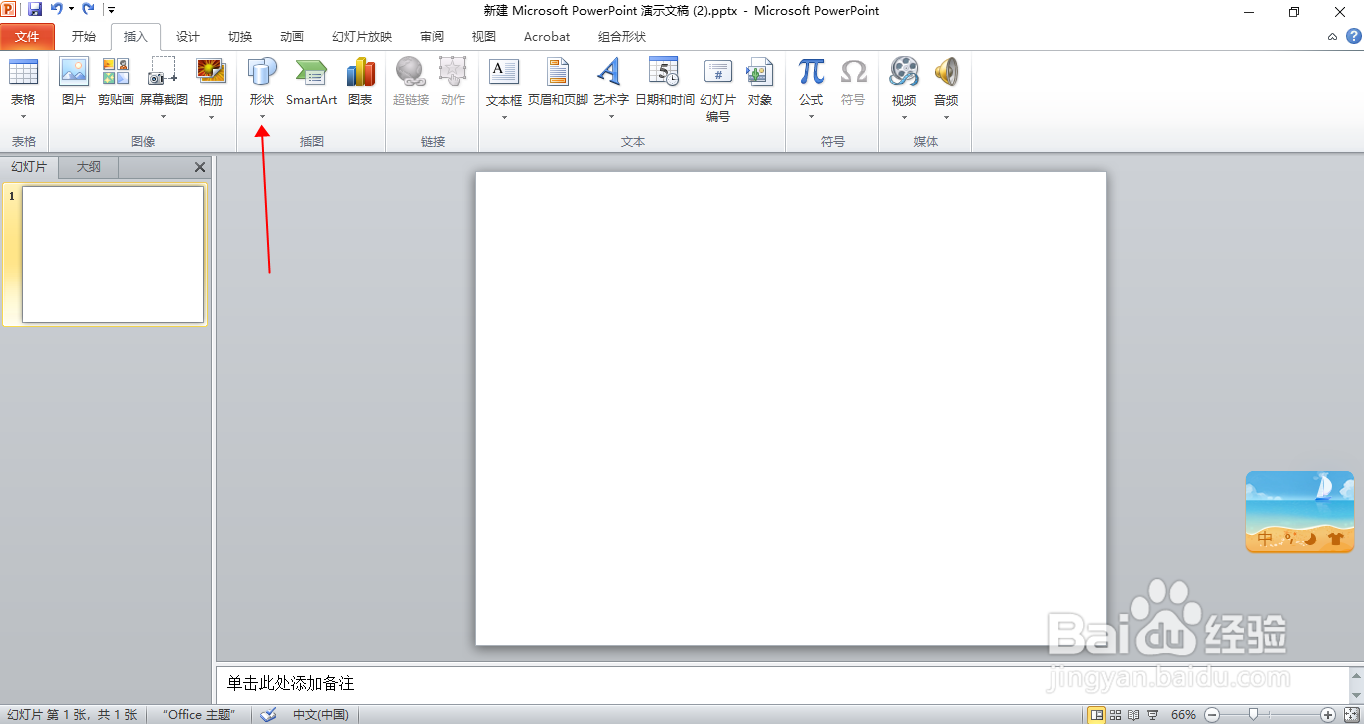This screenshot has width=1364, height=724.
Task: Switch to the 开始 ribbon tab
Action: coord(84,37)
